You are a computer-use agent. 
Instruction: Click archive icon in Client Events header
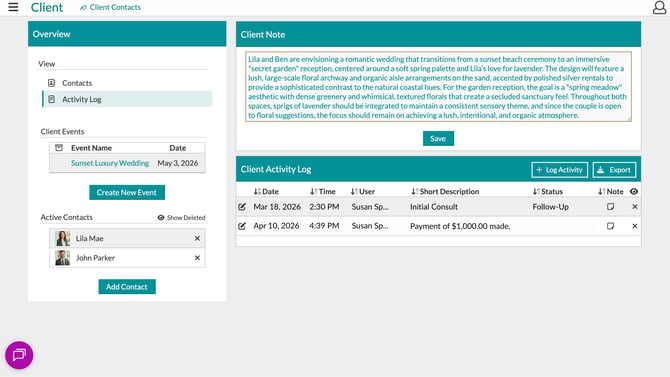(x=59, y=147)
